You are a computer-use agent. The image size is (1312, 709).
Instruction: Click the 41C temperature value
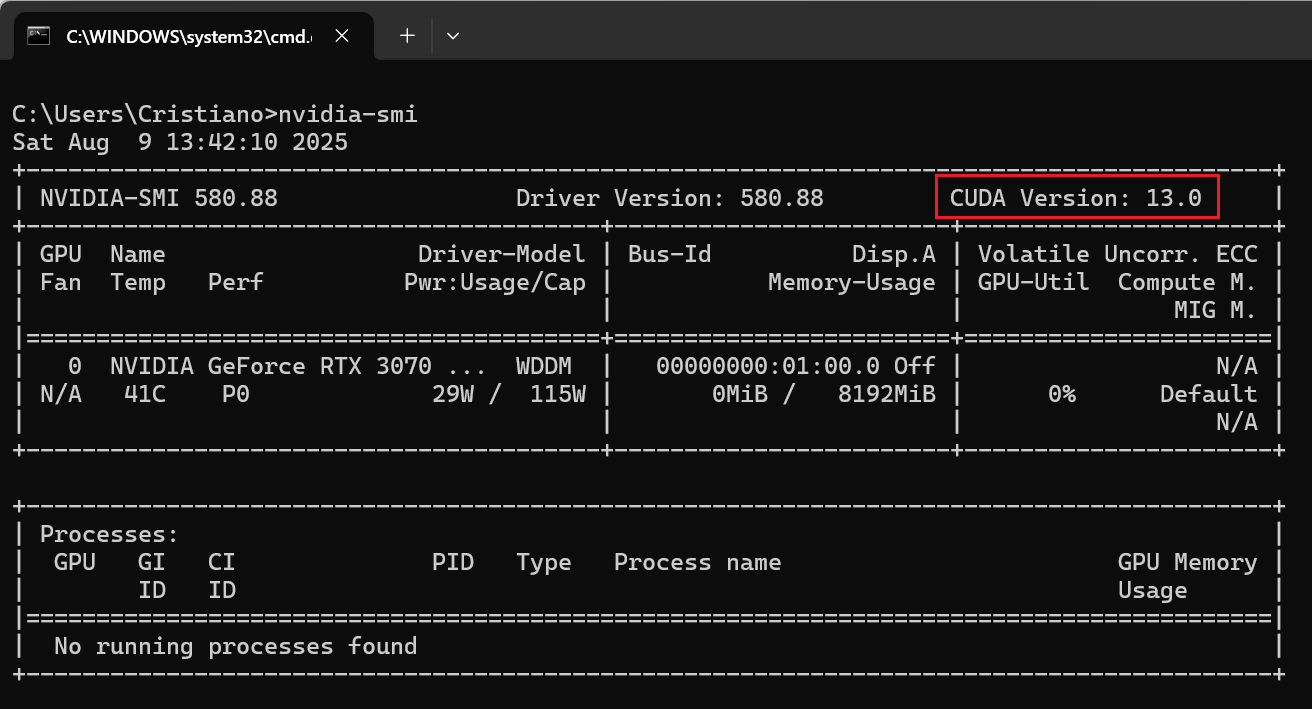[x=145, y=394]
